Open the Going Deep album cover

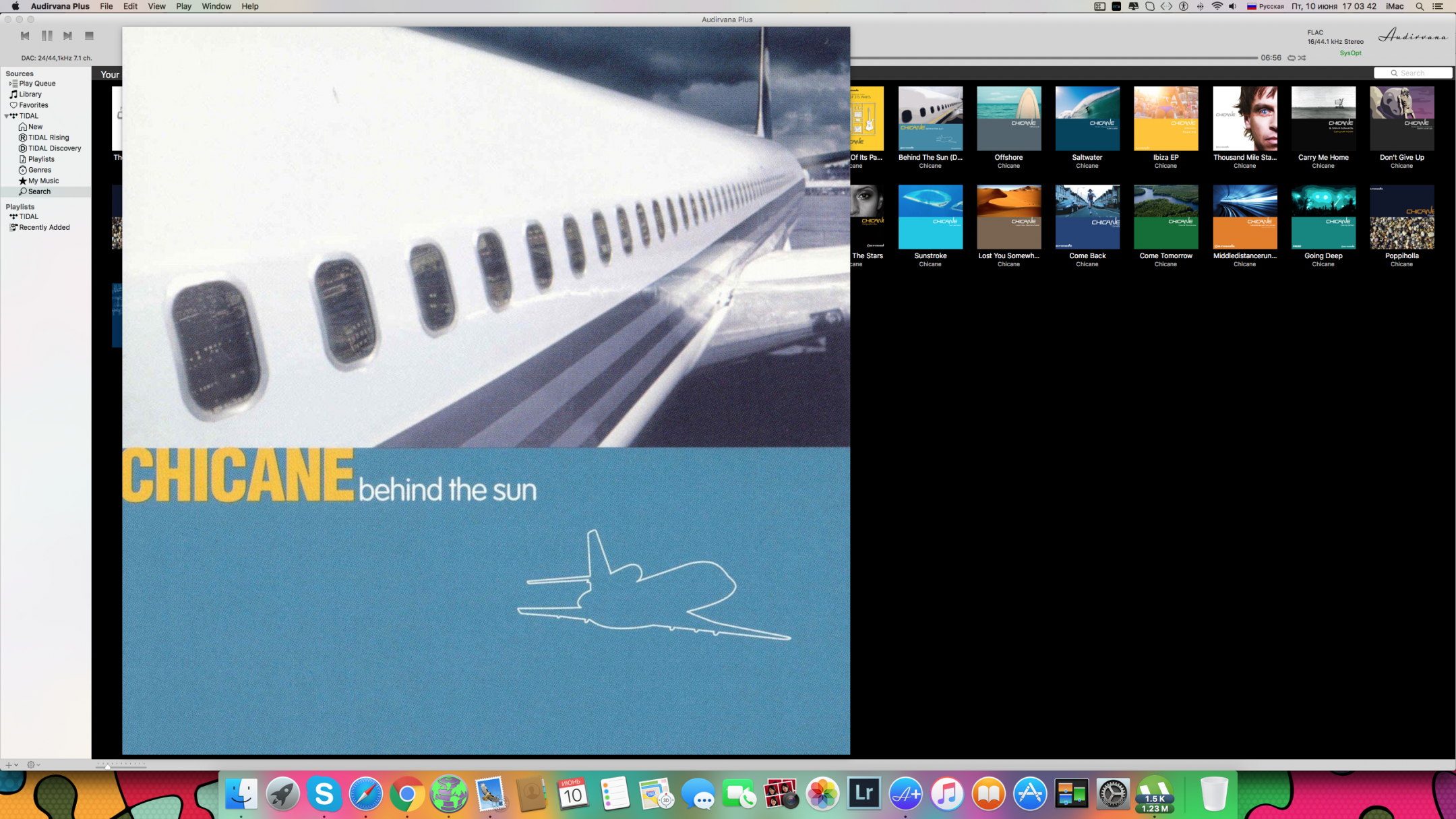pos(1323,216)
